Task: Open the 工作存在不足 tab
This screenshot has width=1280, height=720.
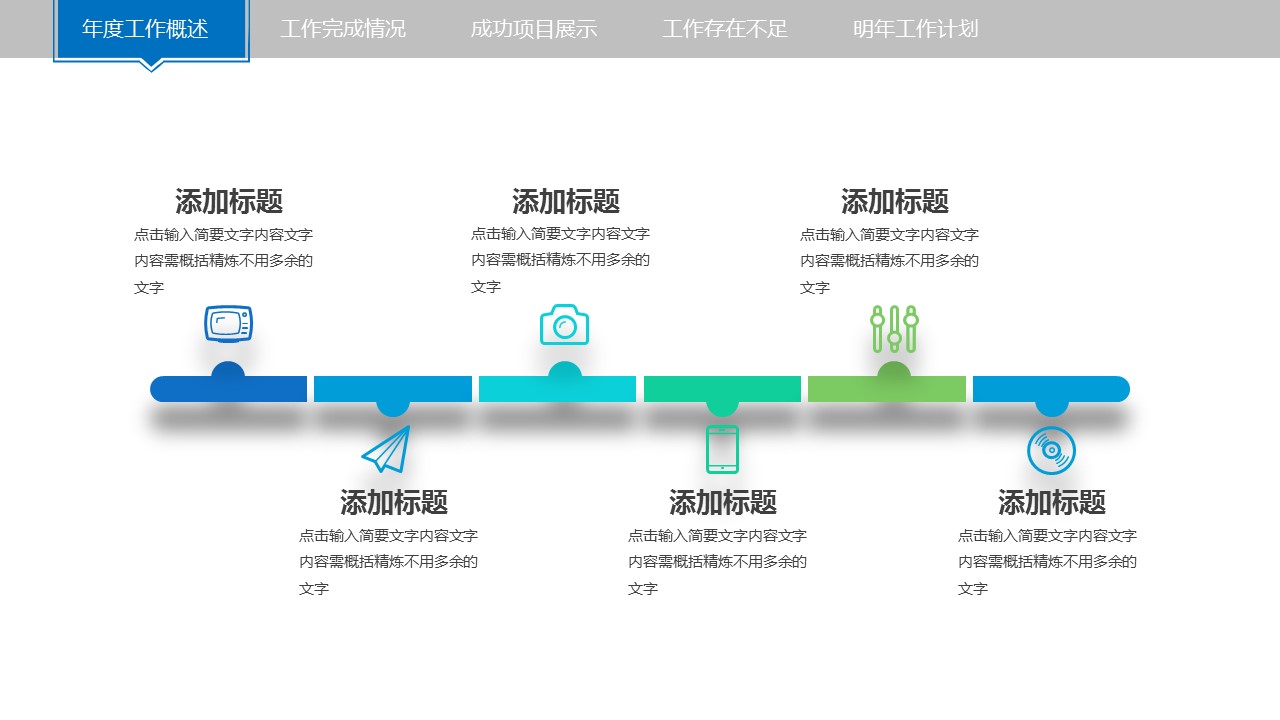Action: coord(725,29)
